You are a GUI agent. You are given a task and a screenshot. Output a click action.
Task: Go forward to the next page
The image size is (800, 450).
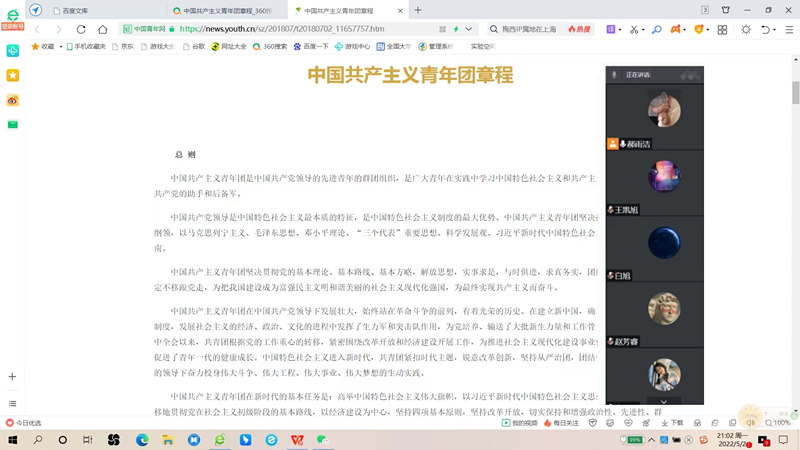59,30
